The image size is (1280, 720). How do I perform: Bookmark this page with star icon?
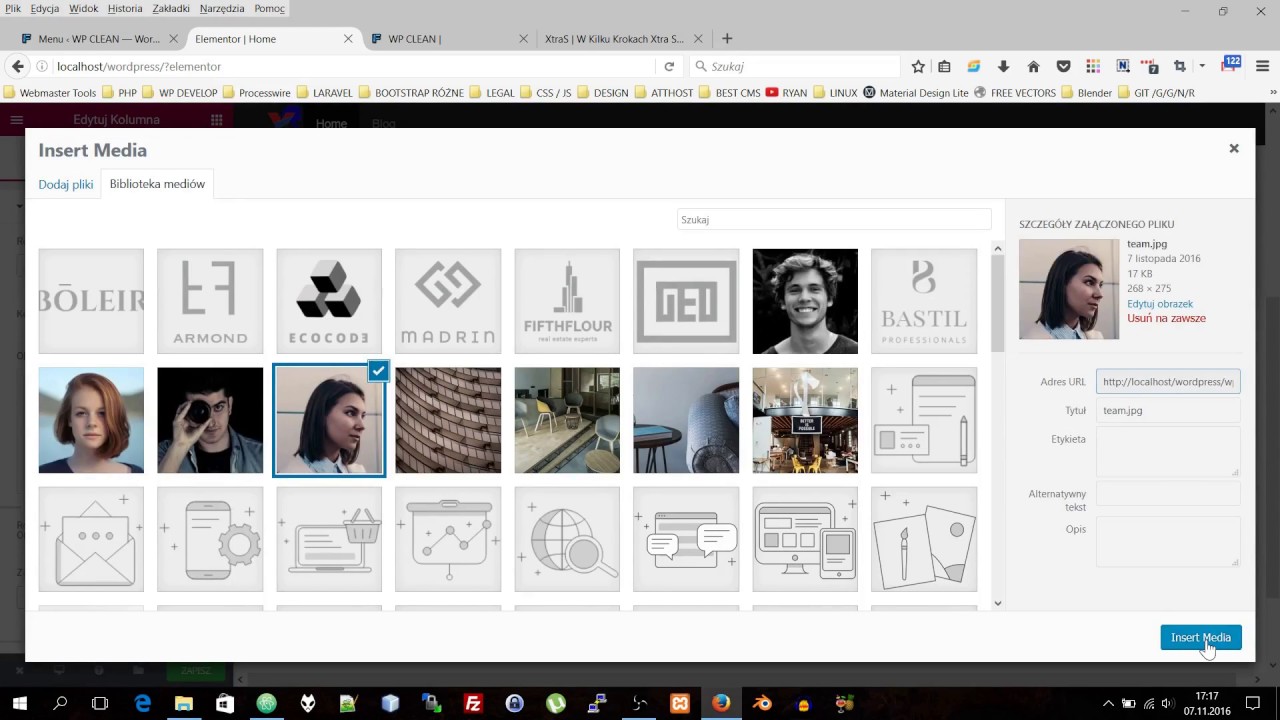point(918,66)
